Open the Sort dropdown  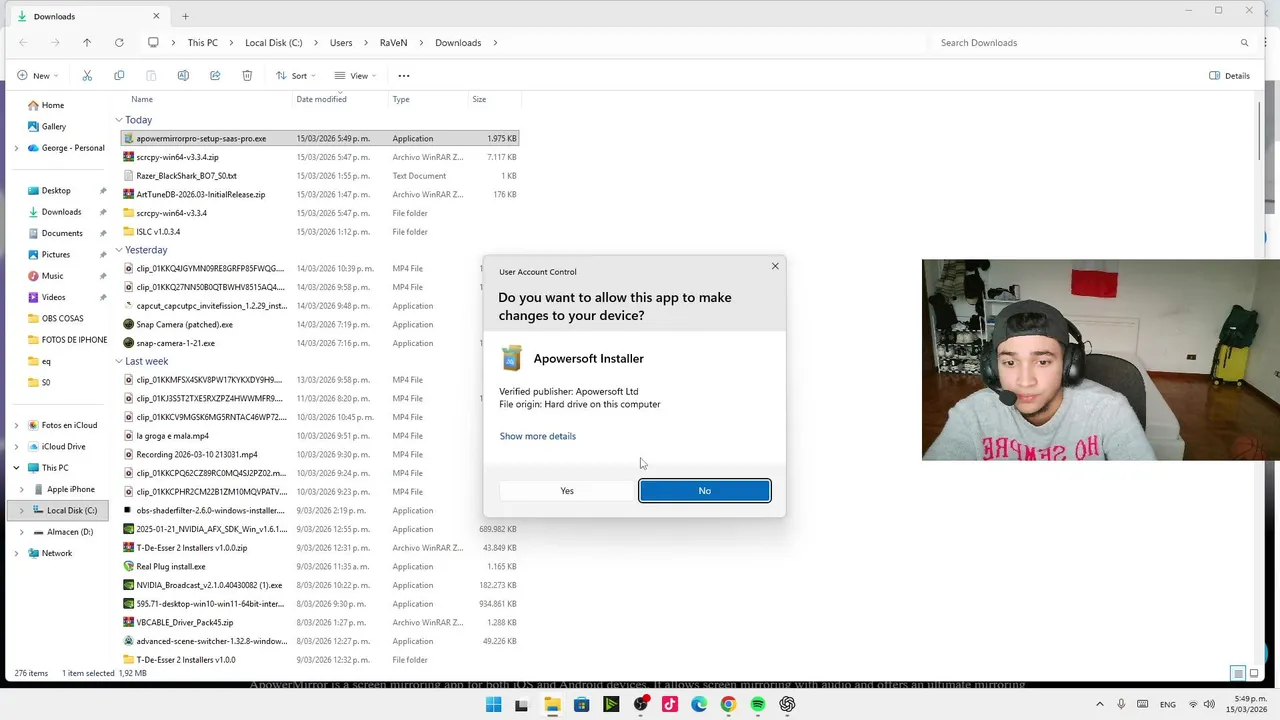tap(295, 76)
